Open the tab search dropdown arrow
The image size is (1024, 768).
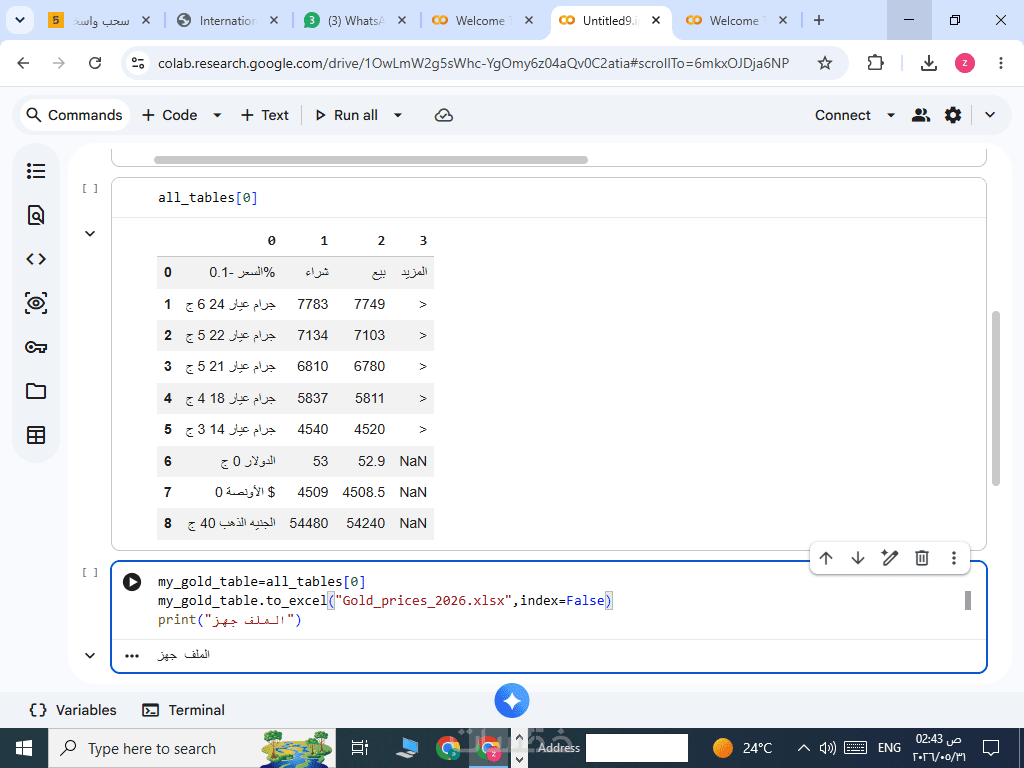20,20
